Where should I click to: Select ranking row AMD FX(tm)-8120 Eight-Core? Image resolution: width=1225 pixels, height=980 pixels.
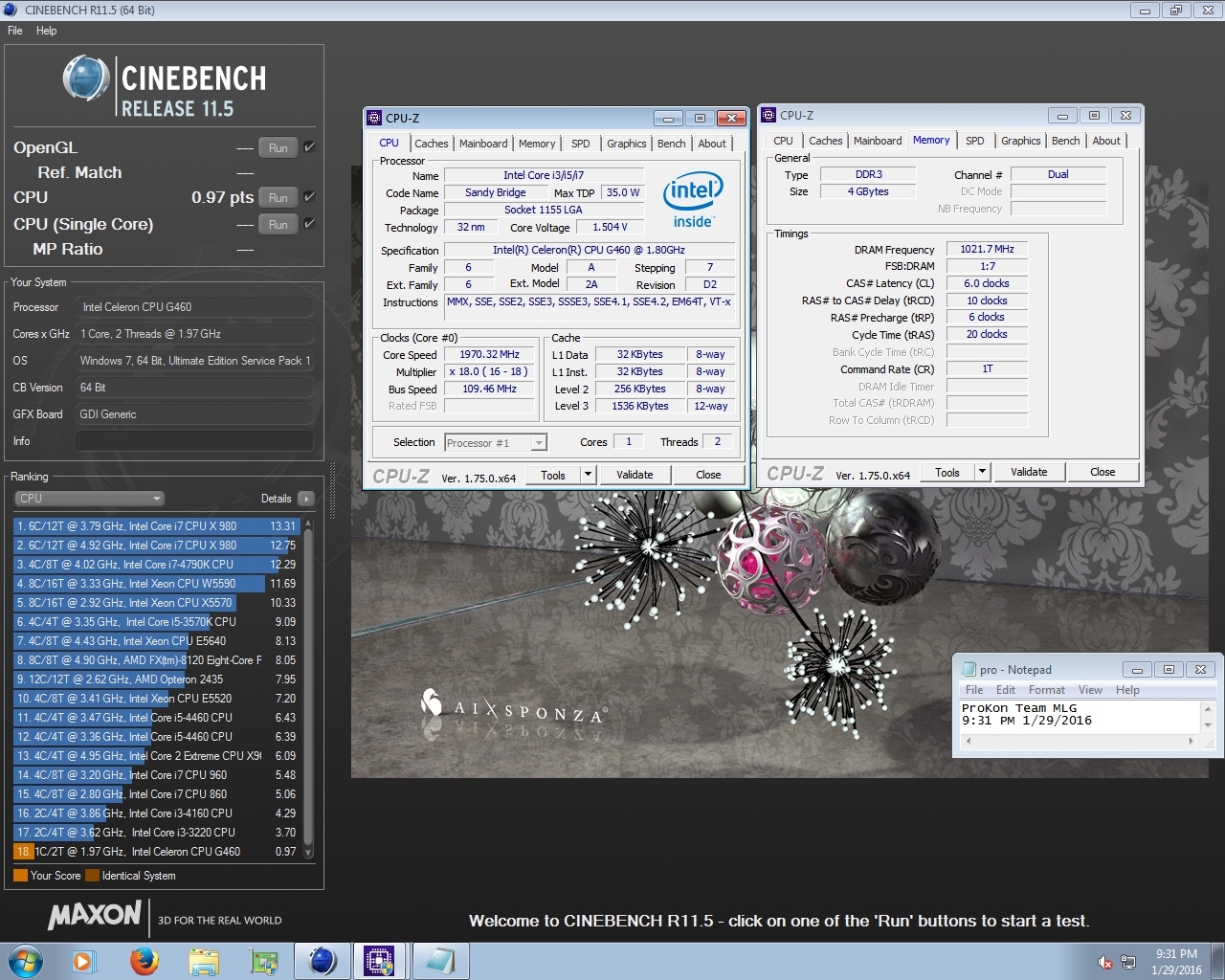(x=156, y=660)
